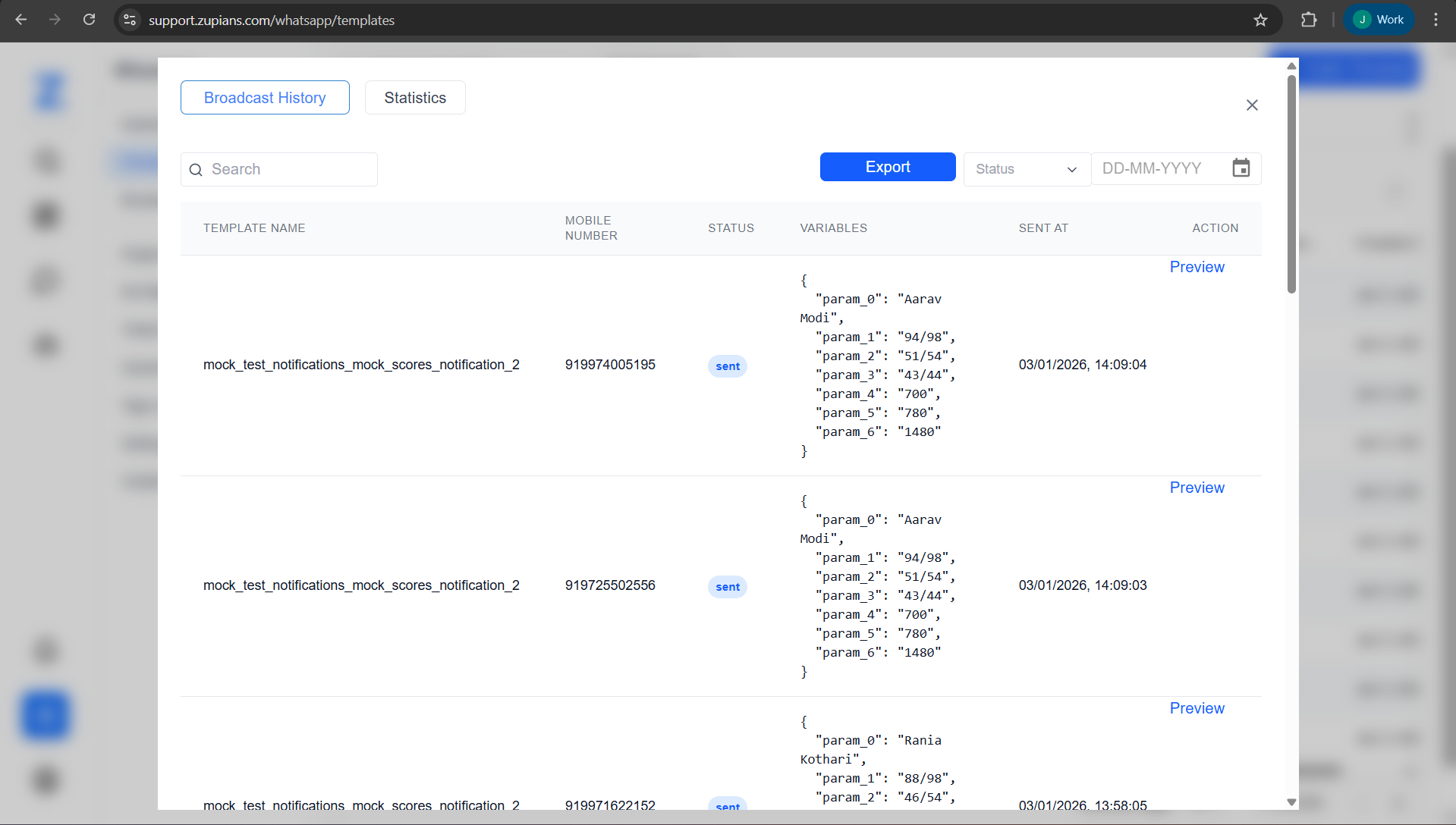This screenshot has width=1456, height=825.
Task: Preview the message sent to 919725502556
Action: pos(1197,488)
